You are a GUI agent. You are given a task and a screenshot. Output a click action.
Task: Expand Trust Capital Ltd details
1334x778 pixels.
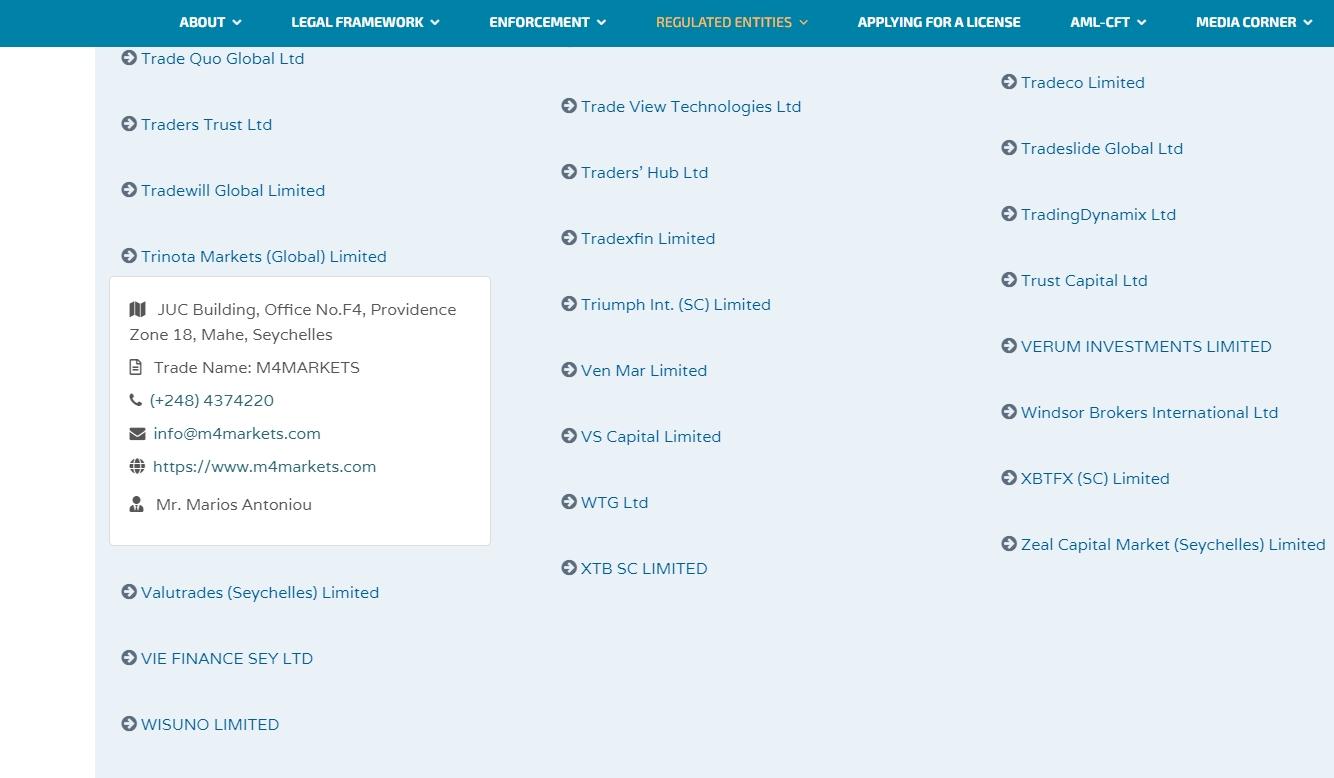[x=1084, y=280]
